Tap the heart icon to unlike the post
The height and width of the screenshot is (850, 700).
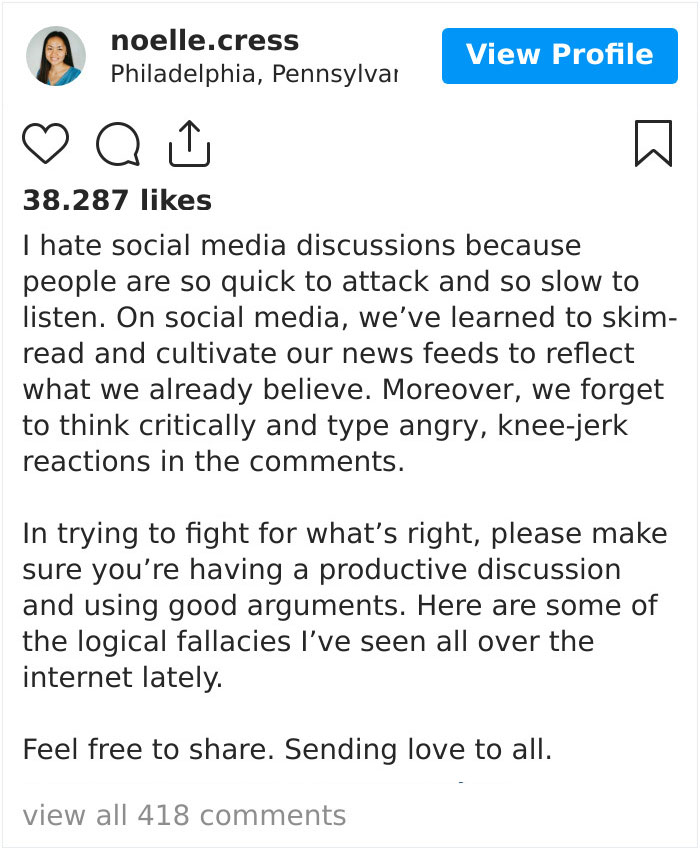[x=44, y=143]
